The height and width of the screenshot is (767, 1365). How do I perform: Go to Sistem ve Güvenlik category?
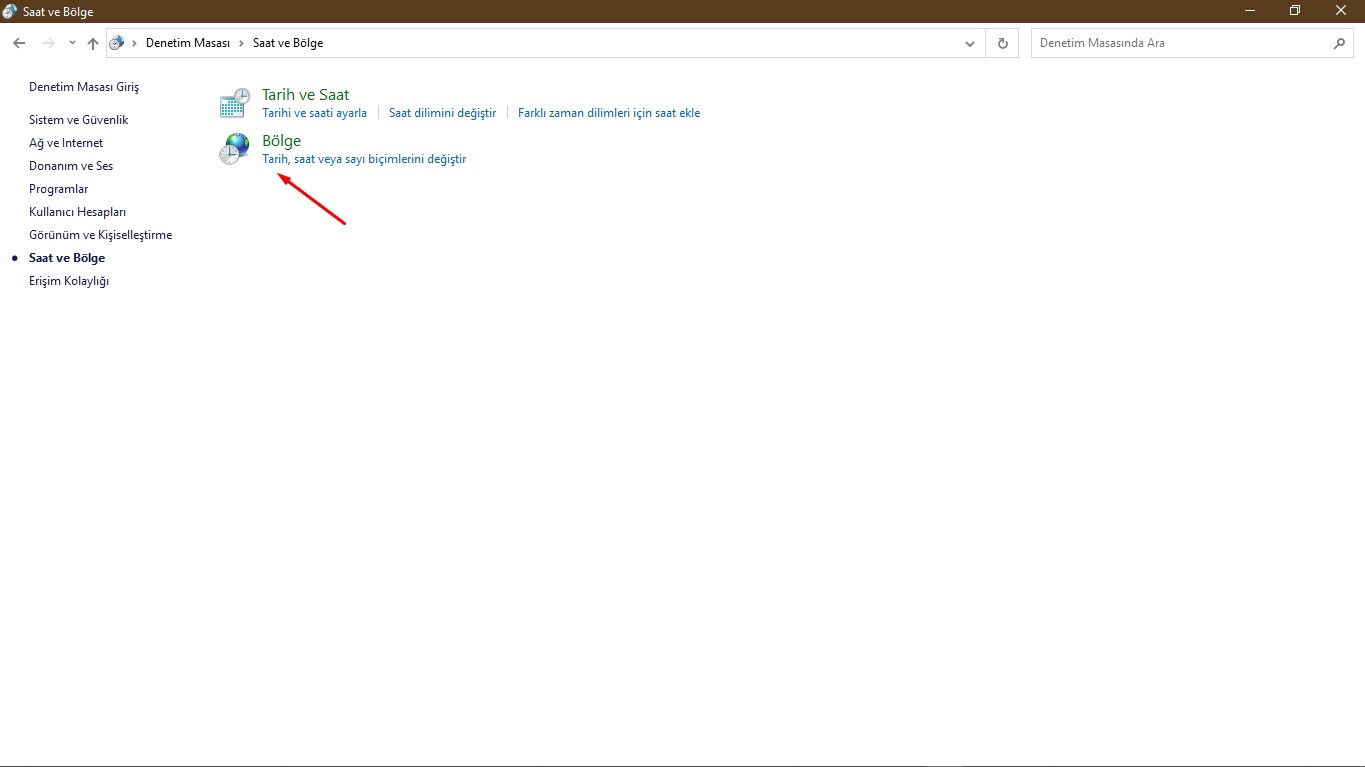click(x=79, y=120)
